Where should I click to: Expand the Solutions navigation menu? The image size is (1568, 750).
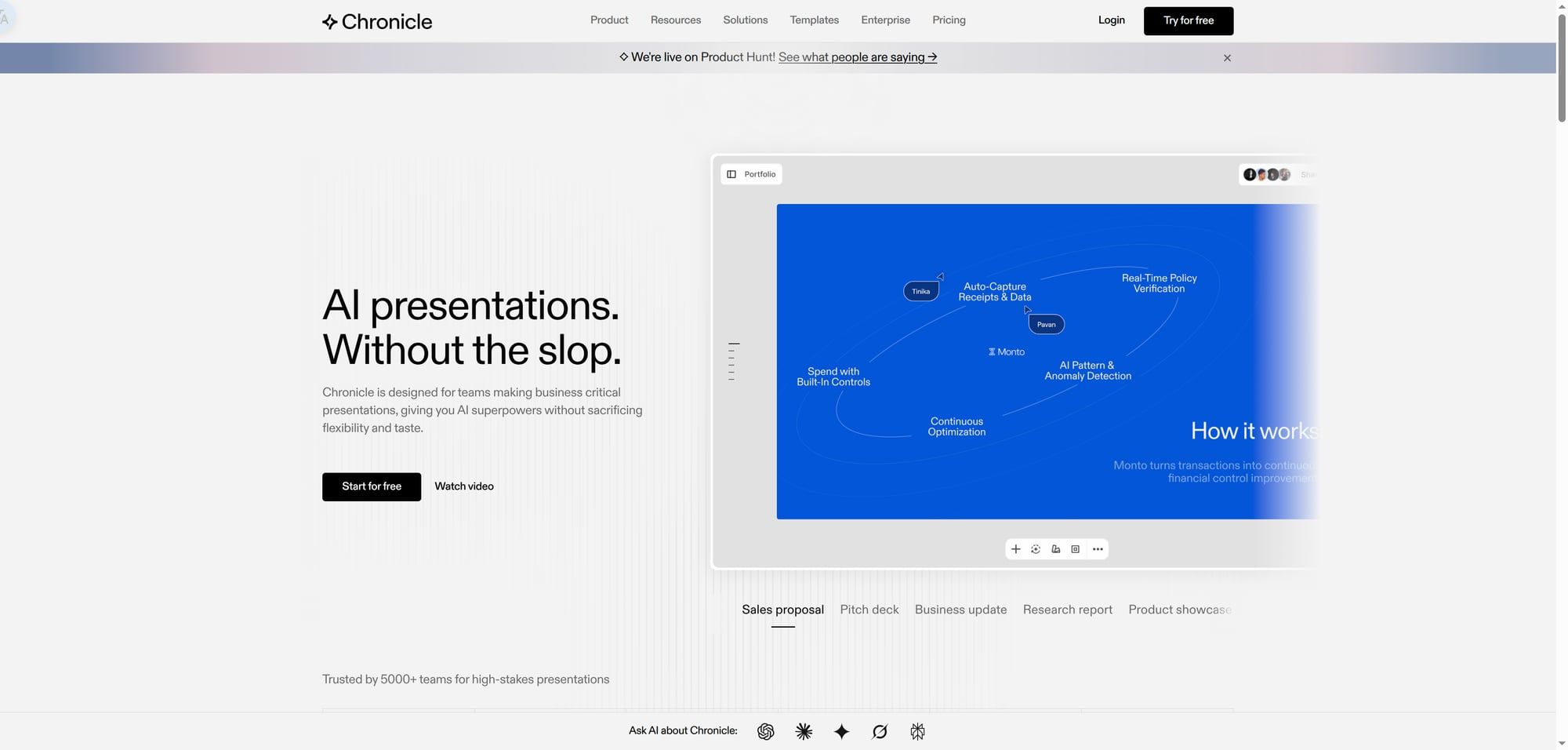pyautogui.click(x=745, y=20)
